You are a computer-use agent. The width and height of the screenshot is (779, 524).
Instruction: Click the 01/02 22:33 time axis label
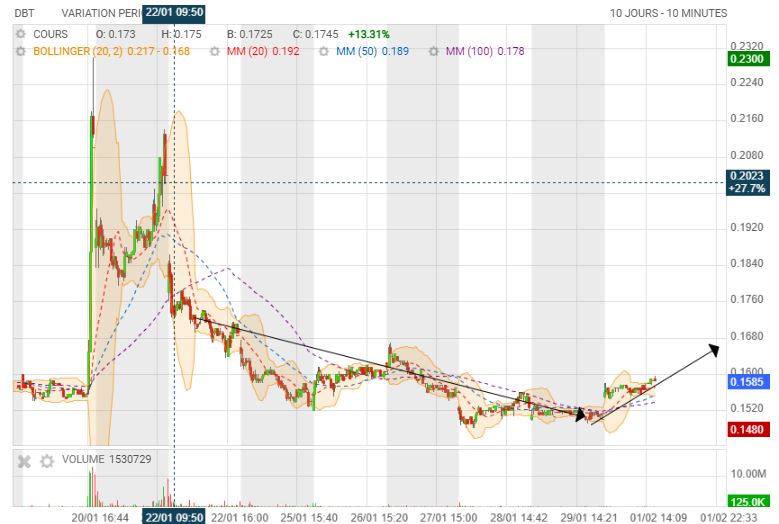tap(729, 518)
